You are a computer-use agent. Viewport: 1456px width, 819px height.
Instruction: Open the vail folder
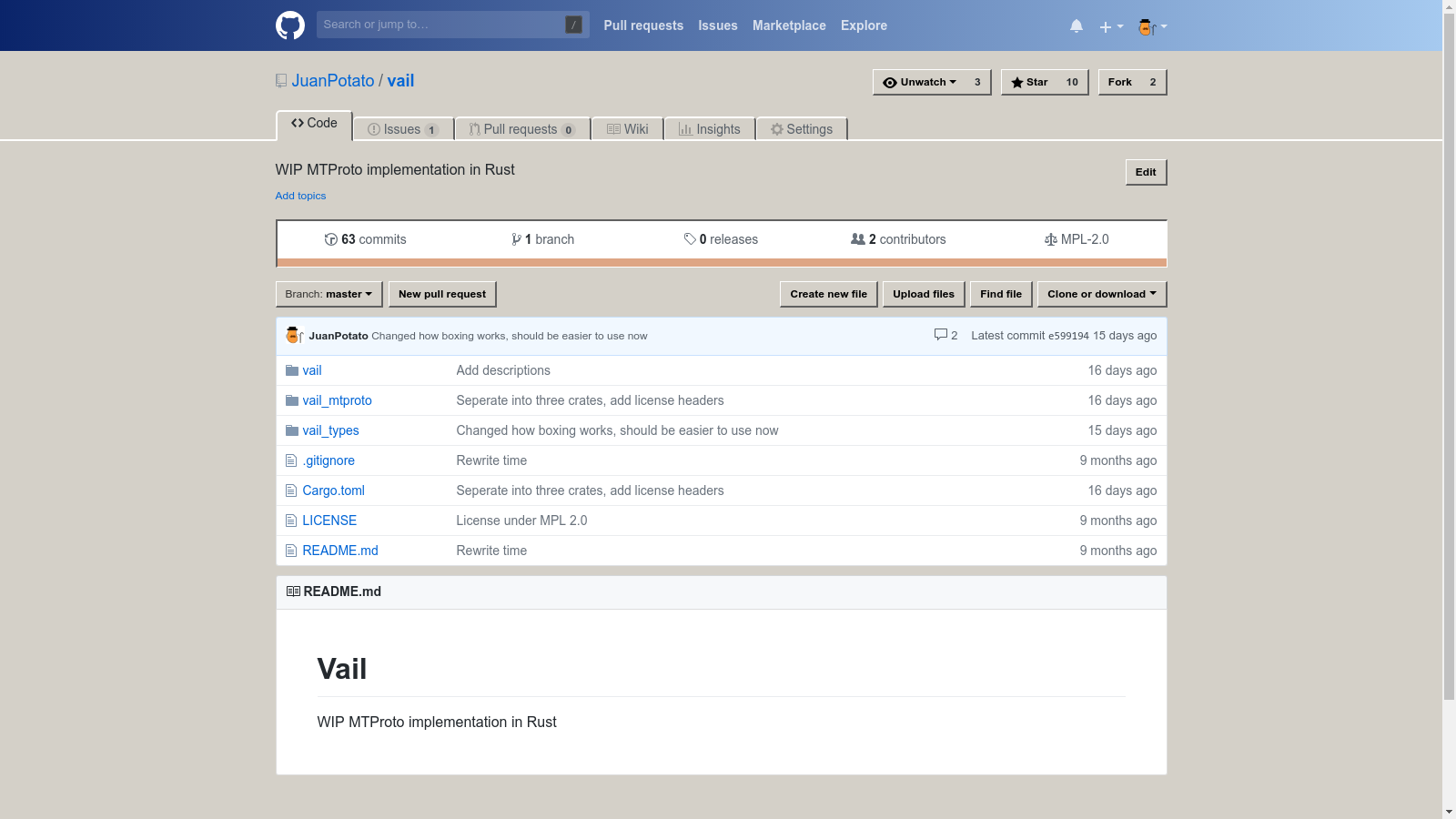tap(312, 370)
